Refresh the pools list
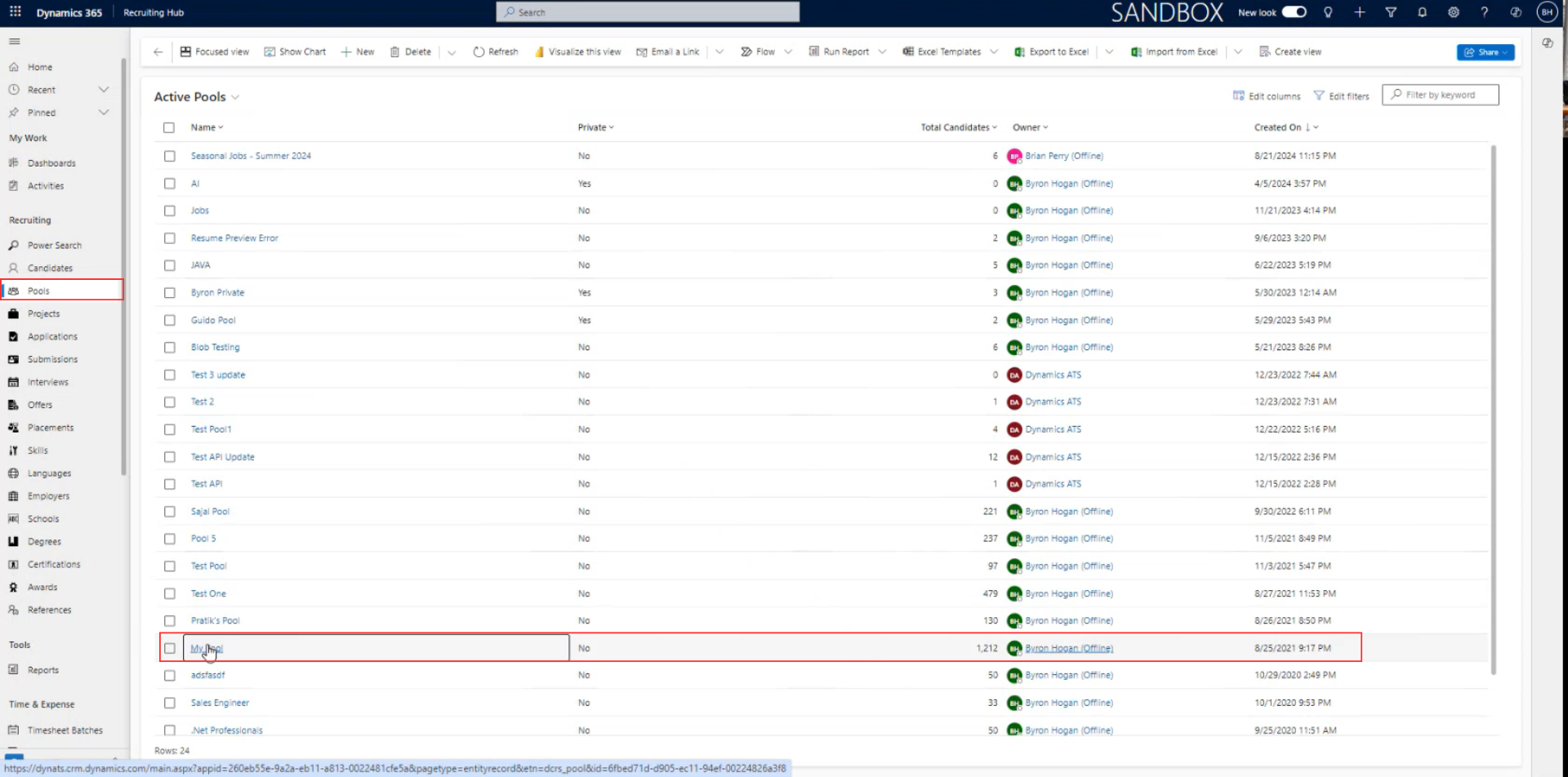The width and height of the screenshot is (1568, 777). coord(495,51)
